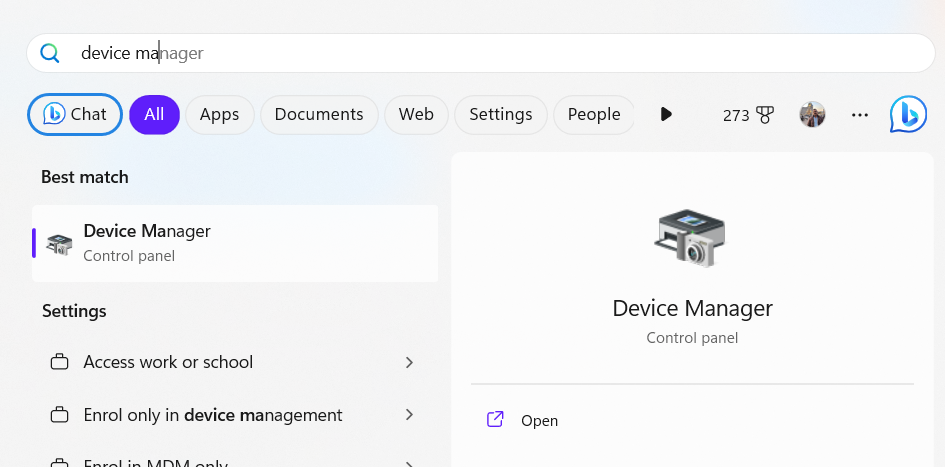
Task: Click the Device Manager icon in best match
Action: click(x=59, y=244)
